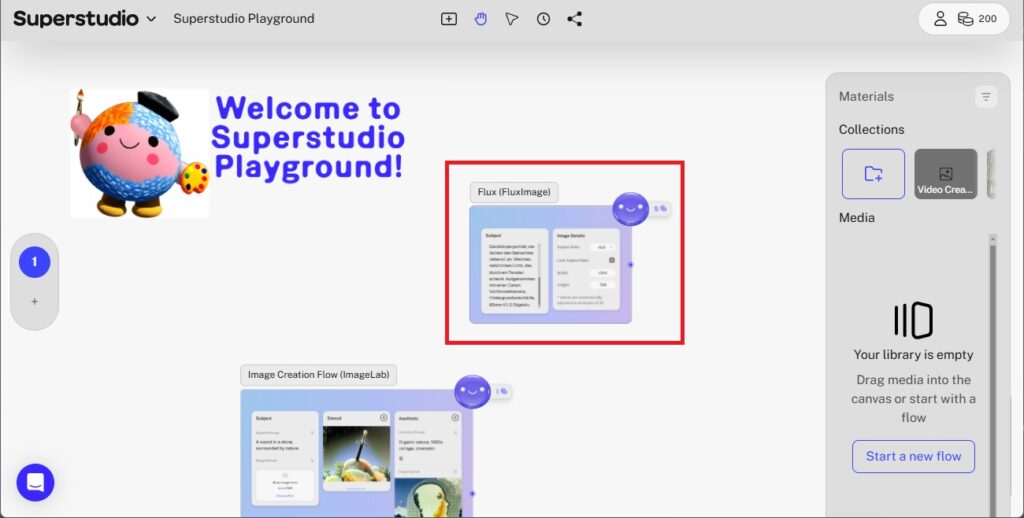Viewport: 1024px width, 518px height.
Task: Click the Start a new flow button
Action: tap(913, 456)
